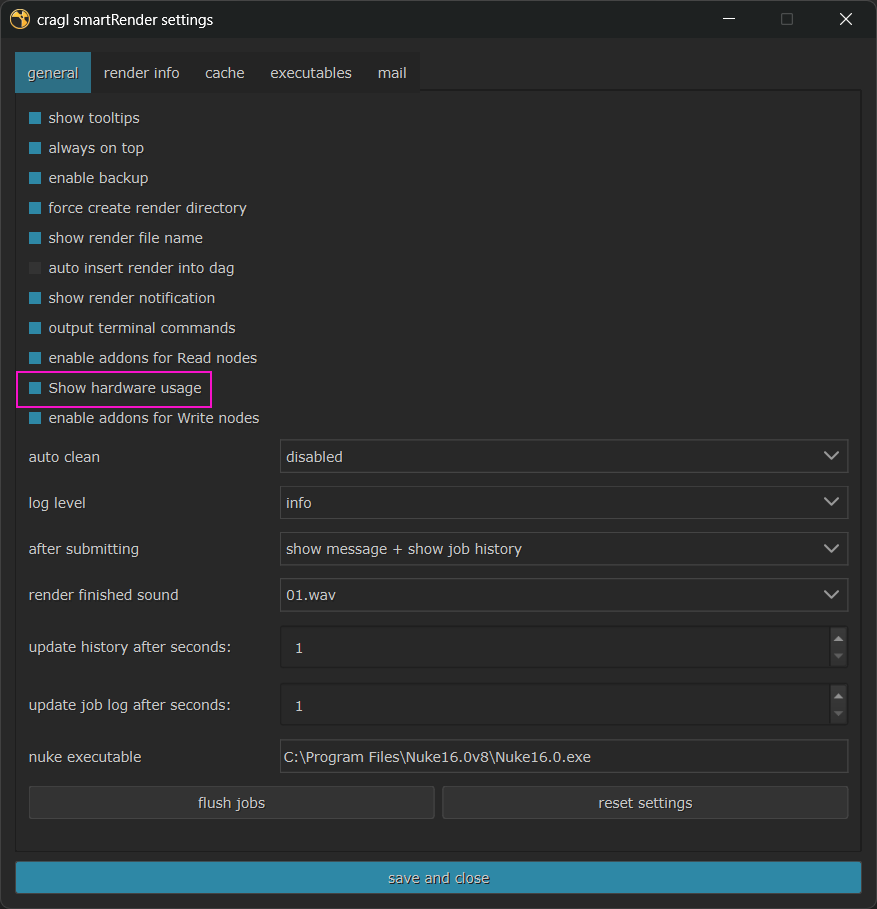Open the after submitting dropdown

(x=564, y=548)
